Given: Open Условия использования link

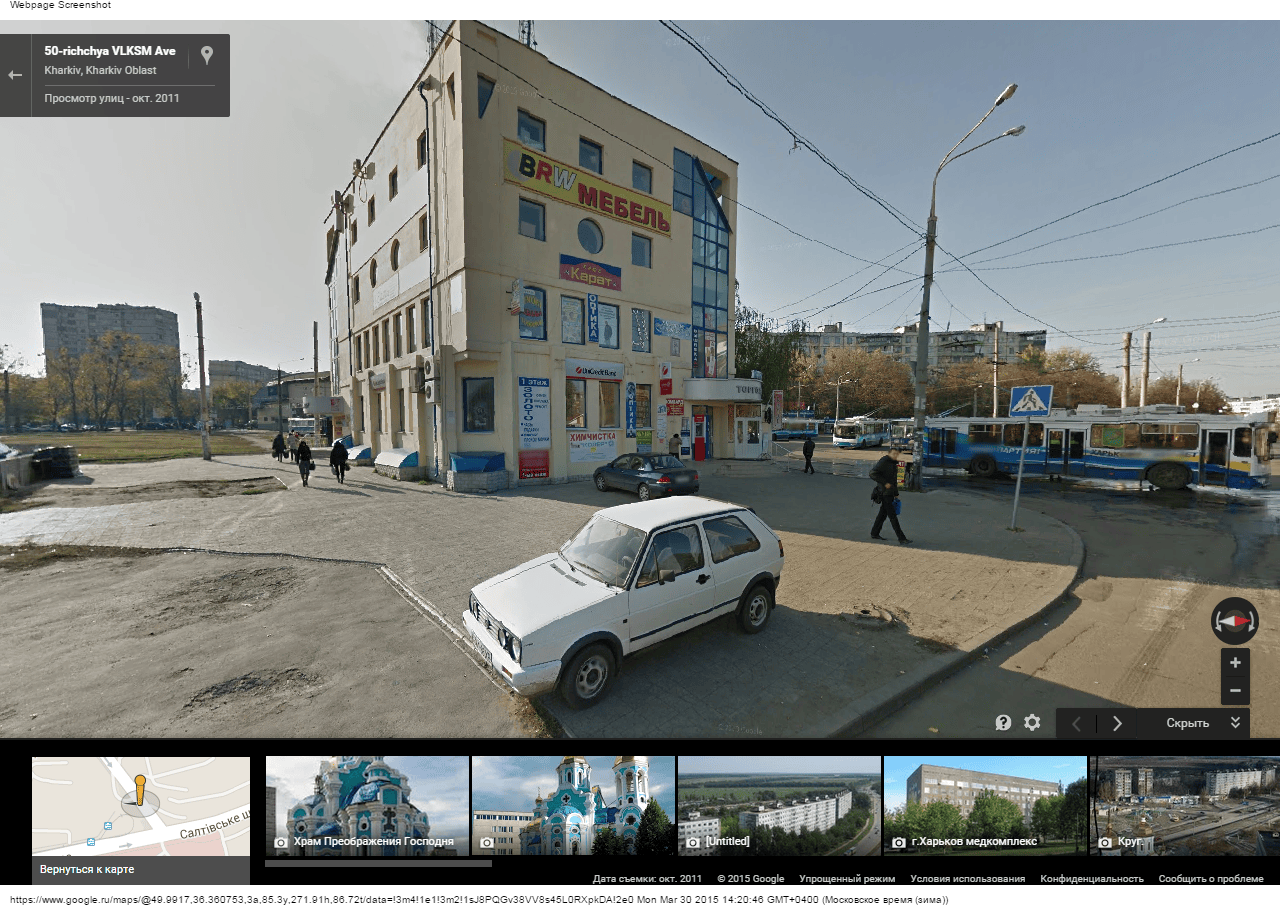Looking at the screenshot, I should (x=967, y=879).
